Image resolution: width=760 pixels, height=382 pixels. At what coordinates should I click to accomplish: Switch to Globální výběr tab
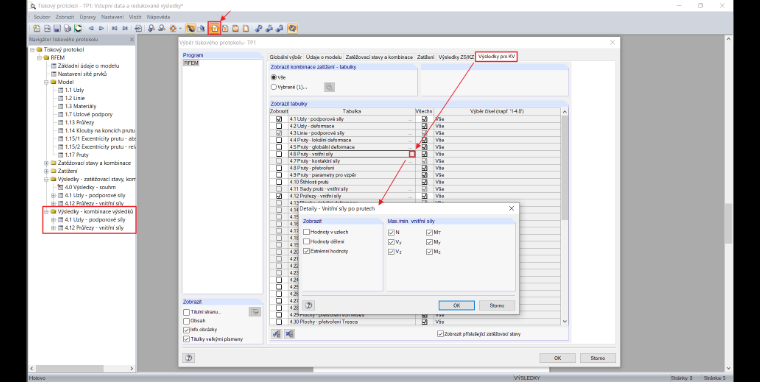tap(285, 57)
